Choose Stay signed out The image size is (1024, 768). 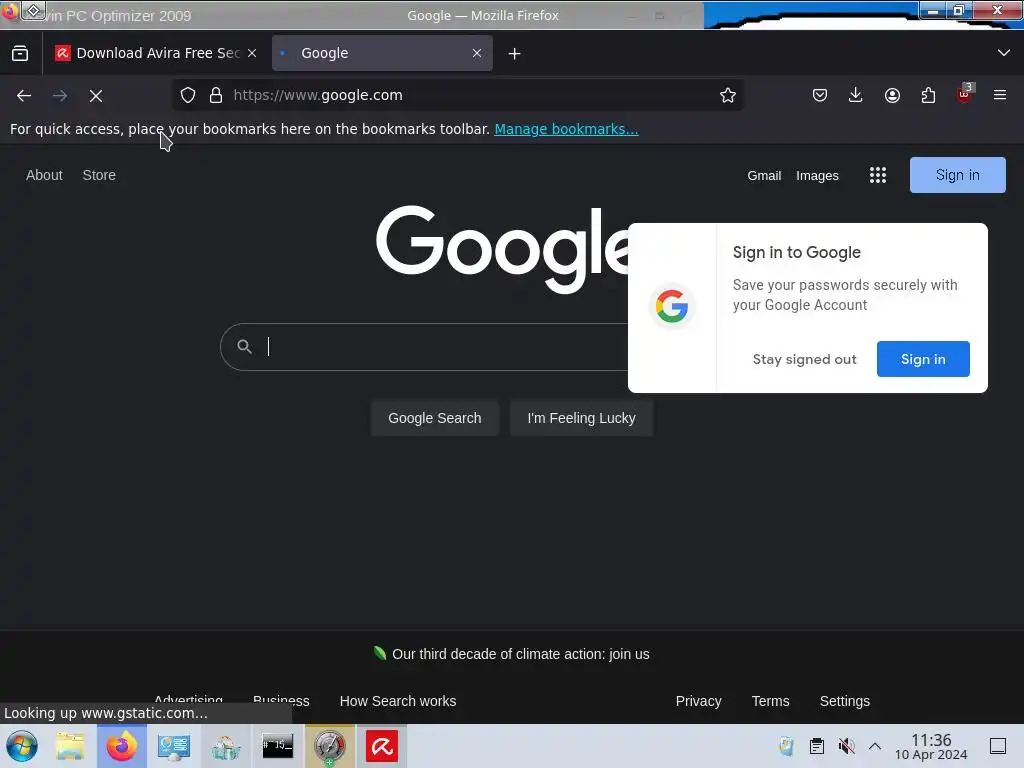(804, 359)
